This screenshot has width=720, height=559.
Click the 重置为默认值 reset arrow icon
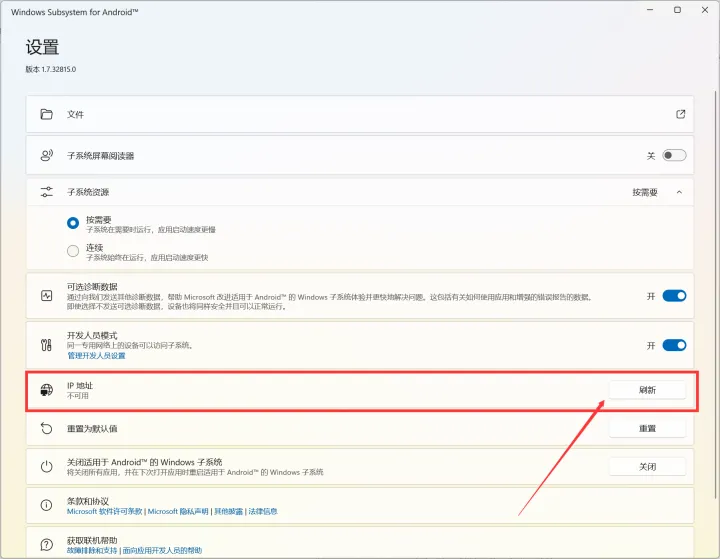click(46, 428)
